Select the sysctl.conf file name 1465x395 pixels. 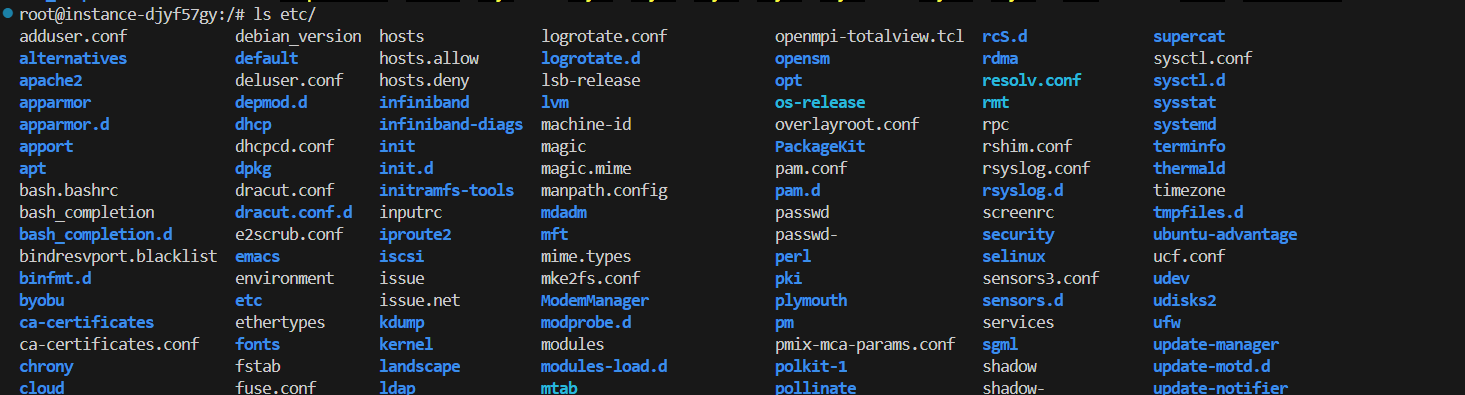1203,58
